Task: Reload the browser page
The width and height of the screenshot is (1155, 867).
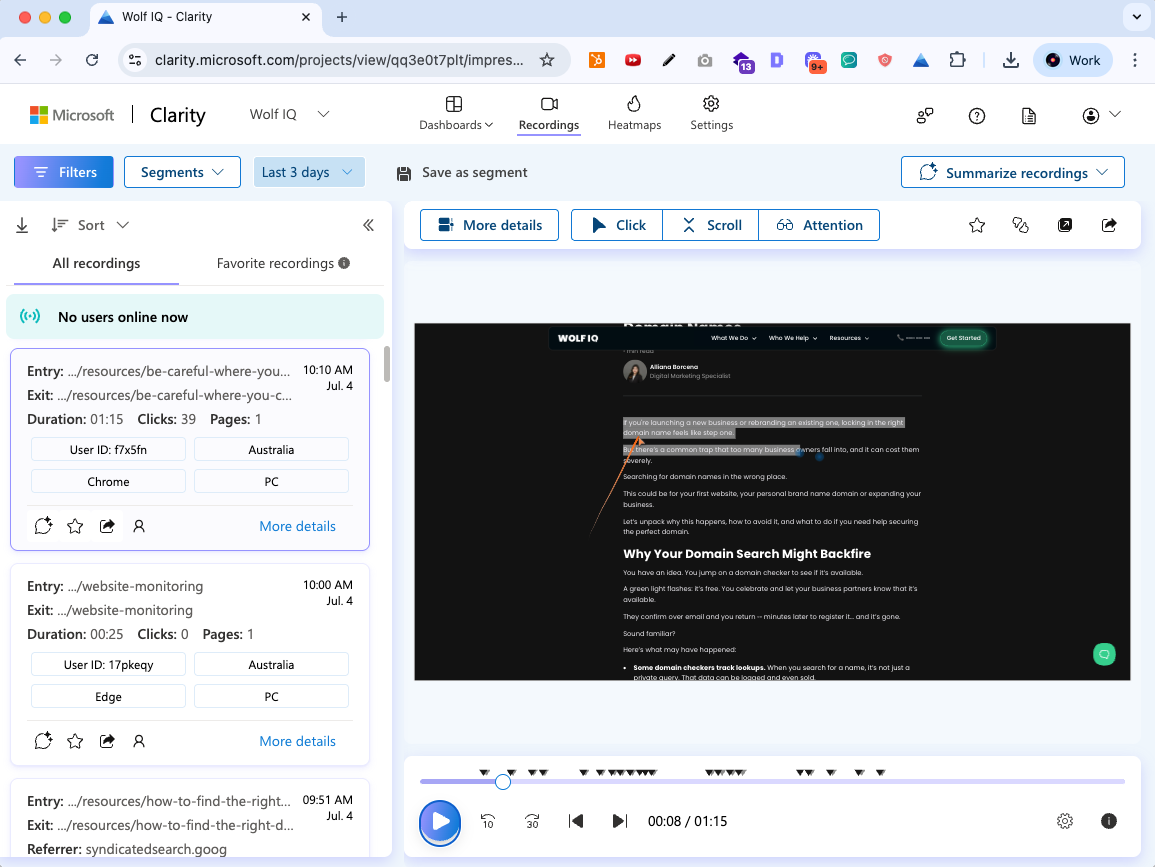Action: click(92, 60)
